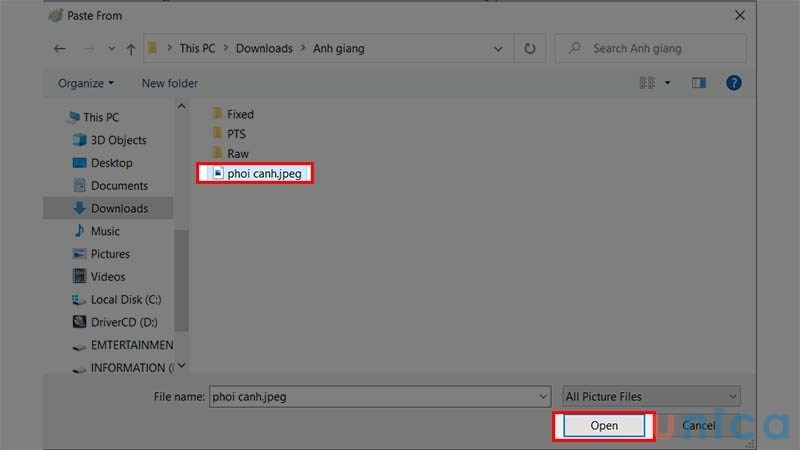Screen dimensions: 800x450
Task: Click the Cancel button
Action: pyautogui.click(x=698, y=426)
